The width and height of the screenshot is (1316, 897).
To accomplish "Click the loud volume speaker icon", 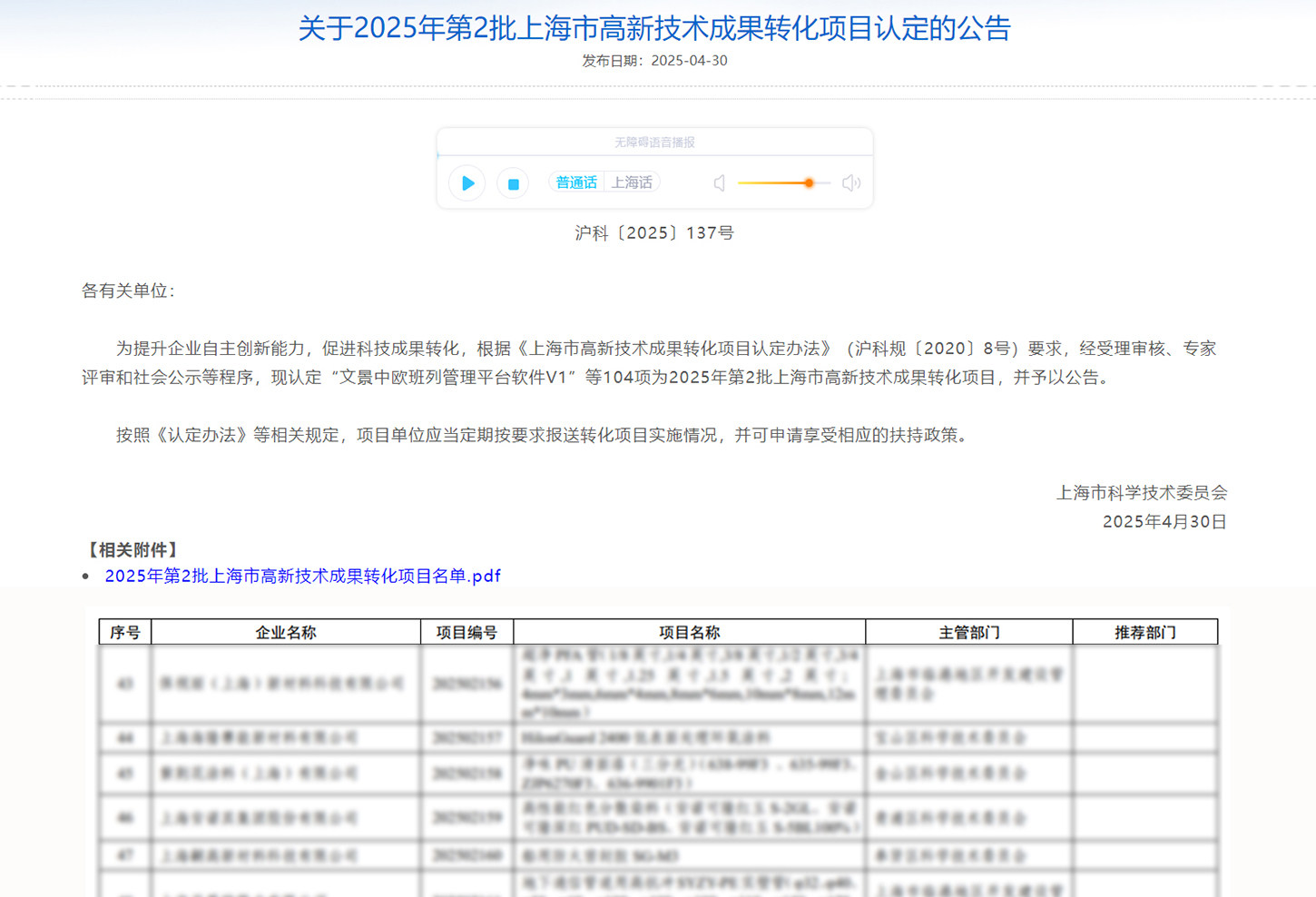I will point(850,183).
